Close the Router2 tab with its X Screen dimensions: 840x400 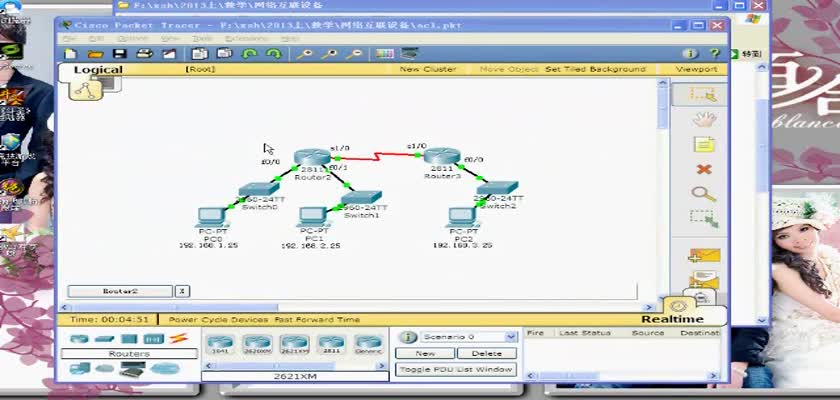point(182,291)
